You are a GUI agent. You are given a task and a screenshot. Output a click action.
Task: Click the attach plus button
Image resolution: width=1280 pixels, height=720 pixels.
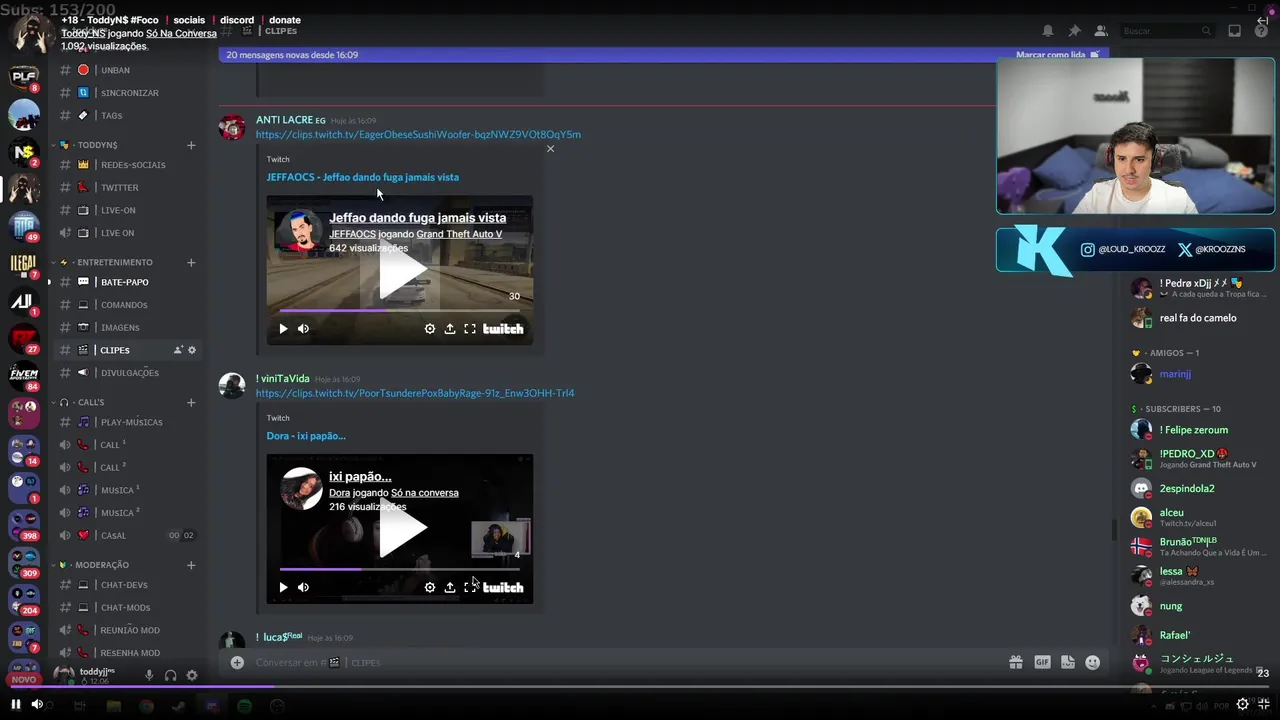[x=237, y=662]
